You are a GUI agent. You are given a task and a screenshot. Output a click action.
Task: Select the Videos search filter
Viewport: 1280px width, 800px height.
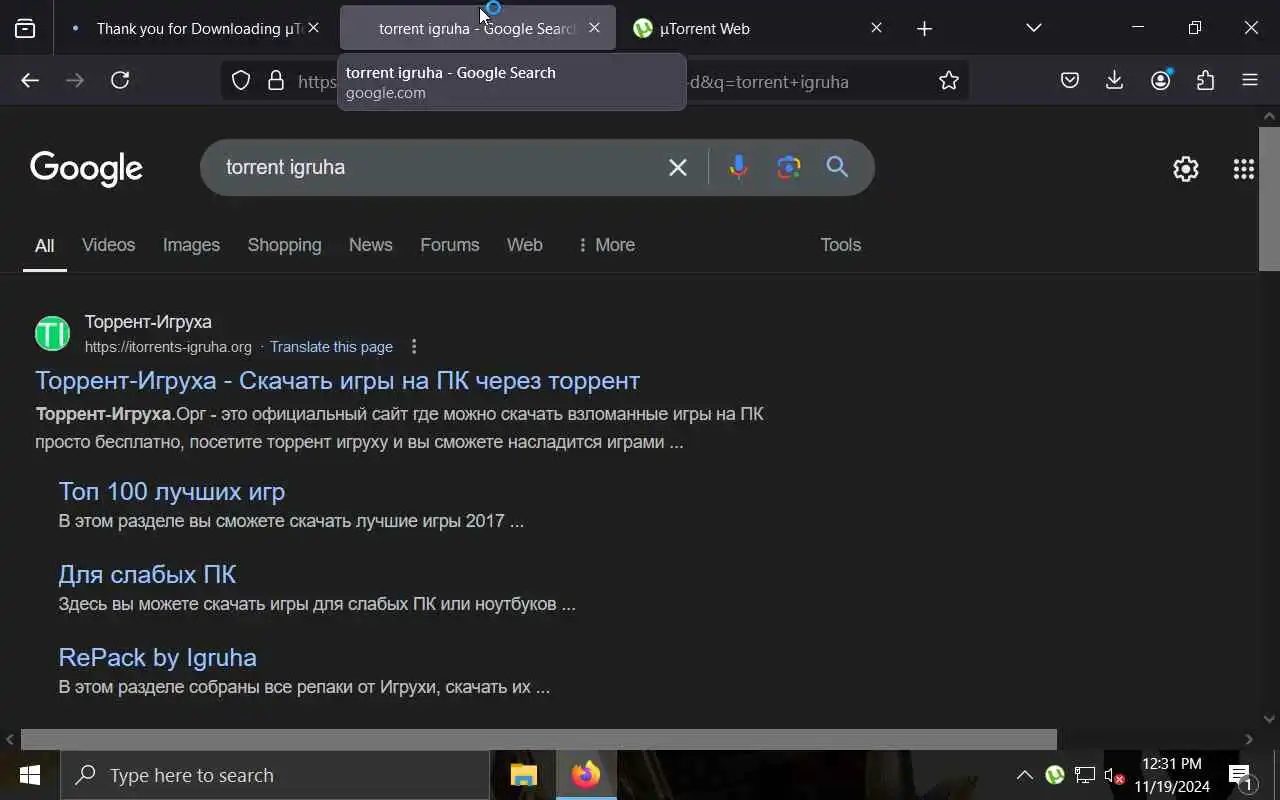(108, 245)
